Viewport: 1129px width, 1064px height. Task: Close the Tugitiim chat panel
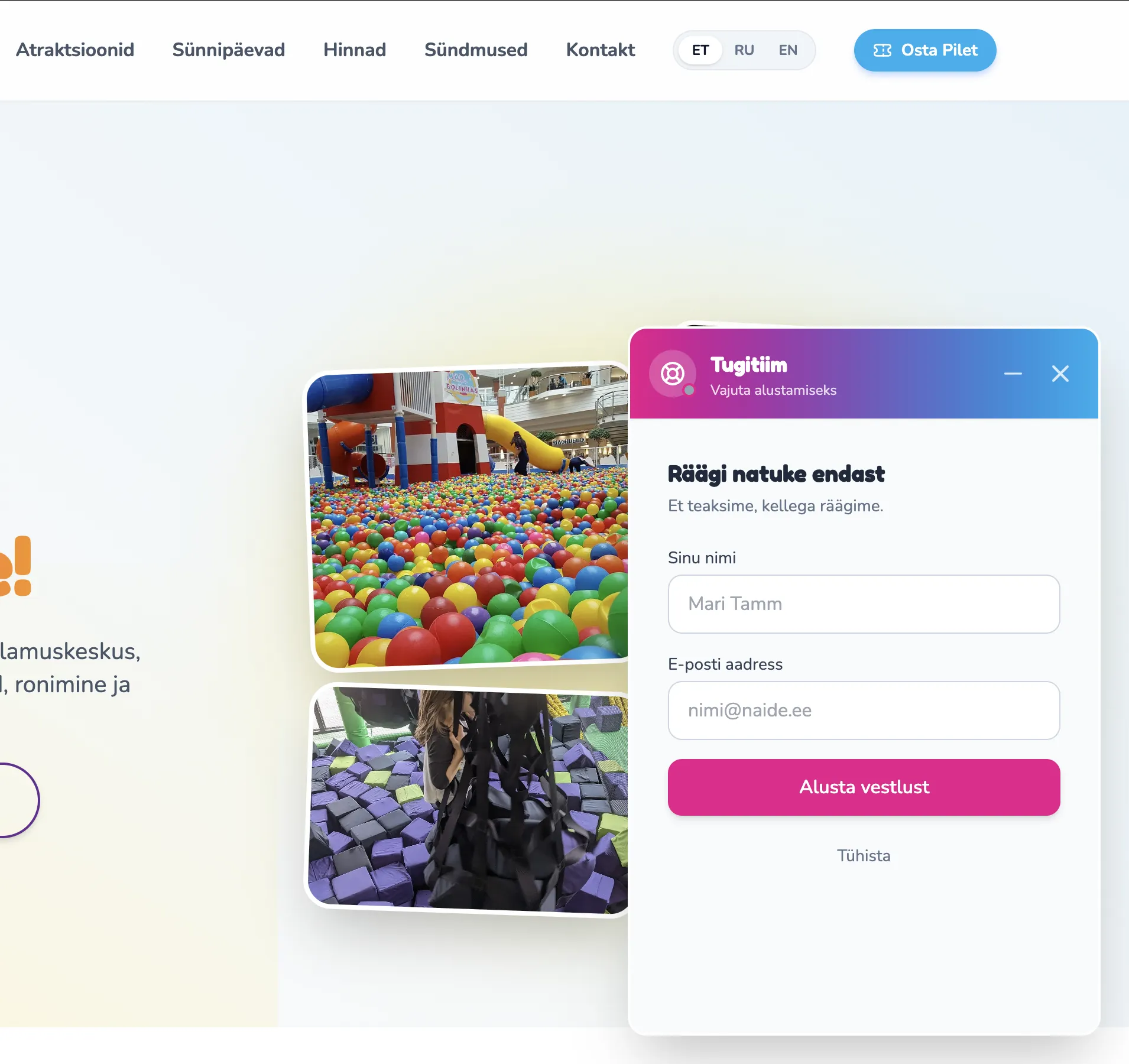pos(1060,374)
